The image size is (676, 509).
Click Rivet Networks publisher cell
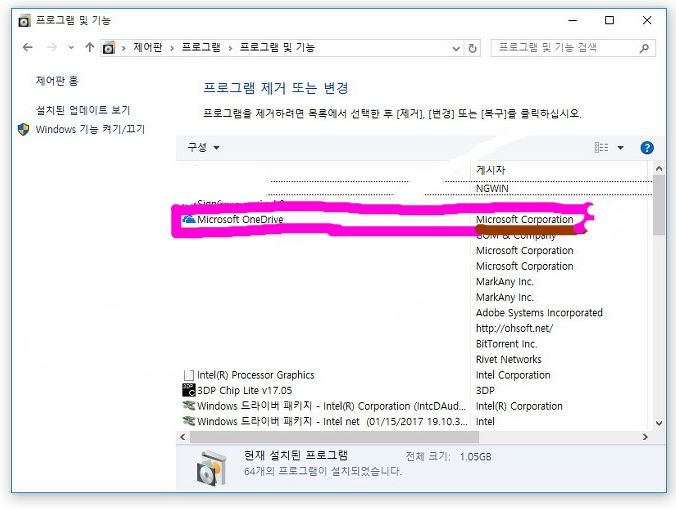pos(509,359)
